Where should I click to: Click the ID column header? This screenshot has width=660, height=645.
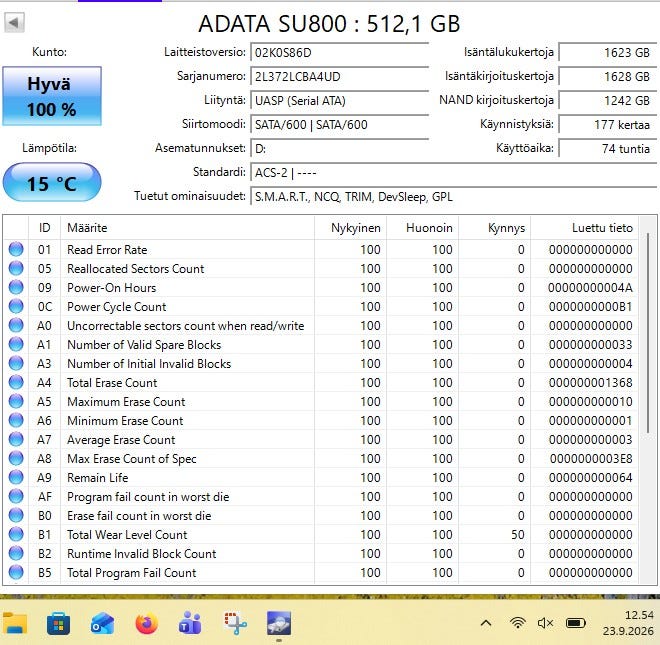tap(44, 228)
